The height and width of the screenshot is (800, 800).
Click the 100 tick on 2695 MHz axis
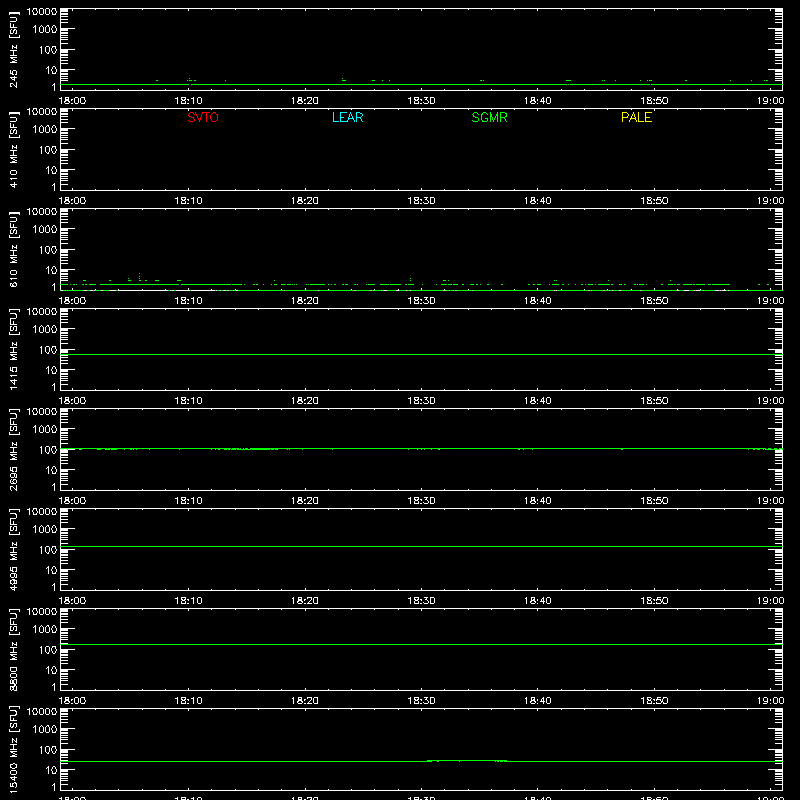pyautogui.click(x=48, y=449)
